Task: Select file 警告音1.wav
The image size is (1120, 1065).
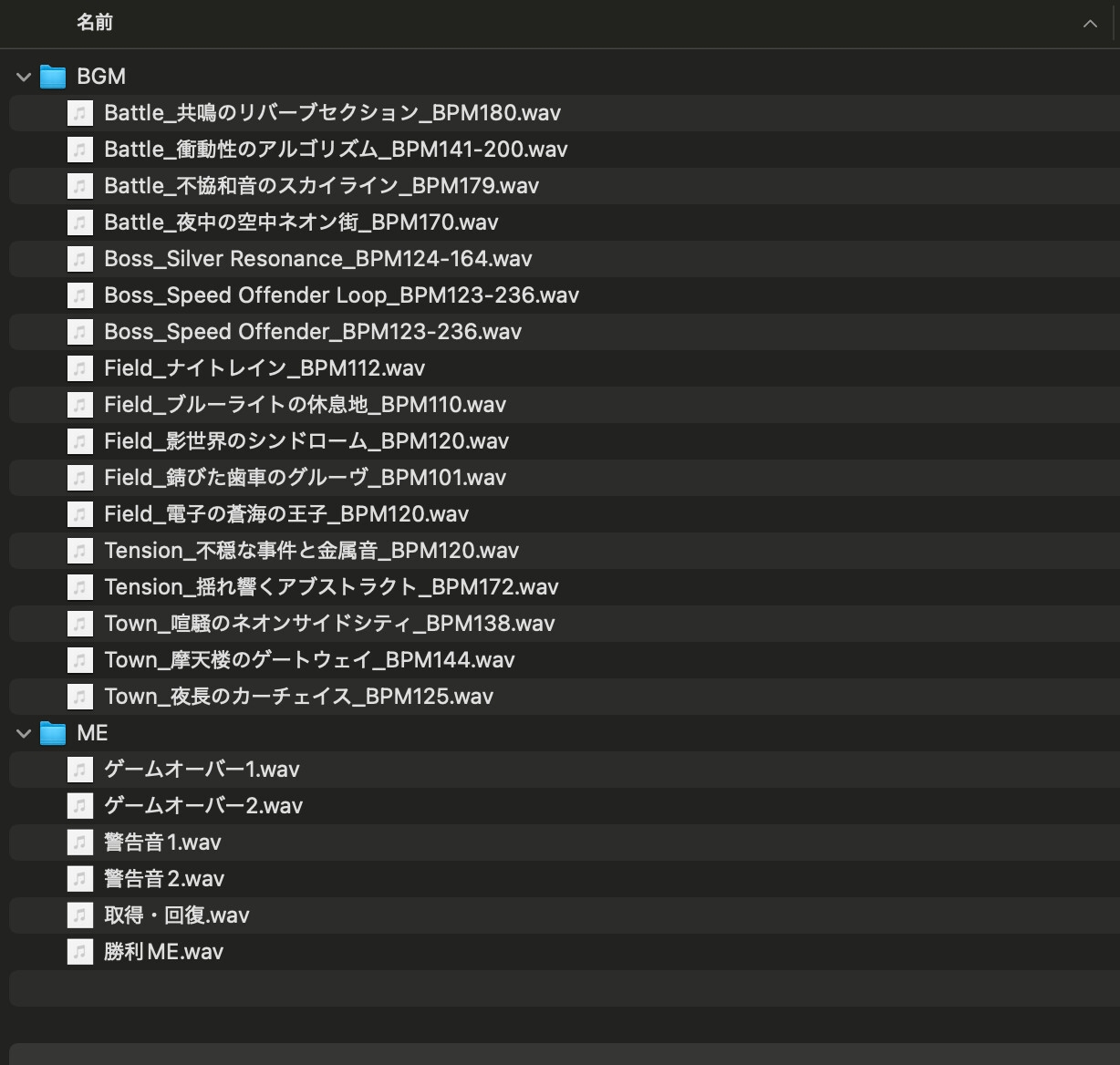Action: [162, 843]
